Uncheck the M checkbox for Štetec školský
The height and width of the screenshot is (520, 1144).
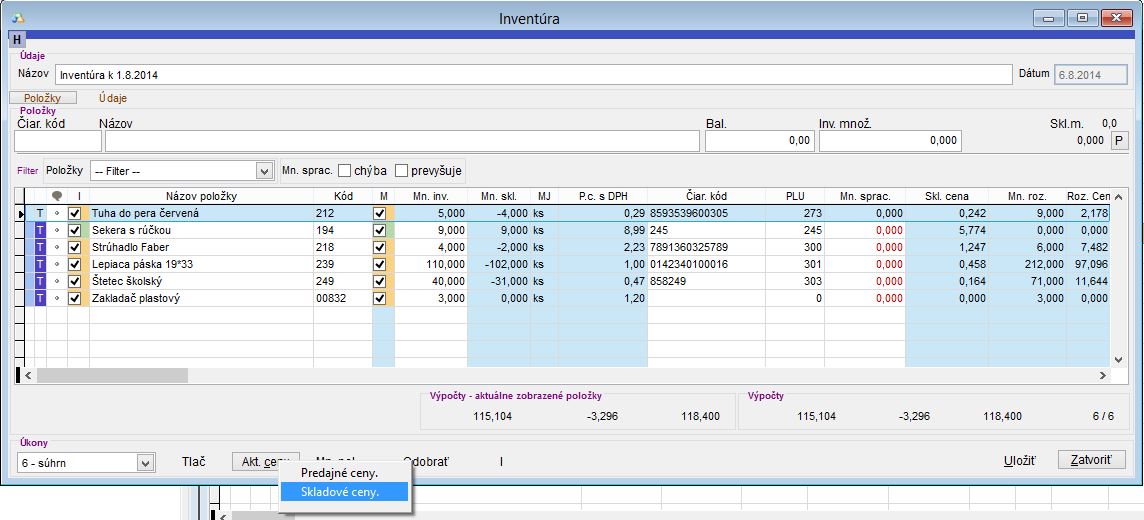point(379,281)
